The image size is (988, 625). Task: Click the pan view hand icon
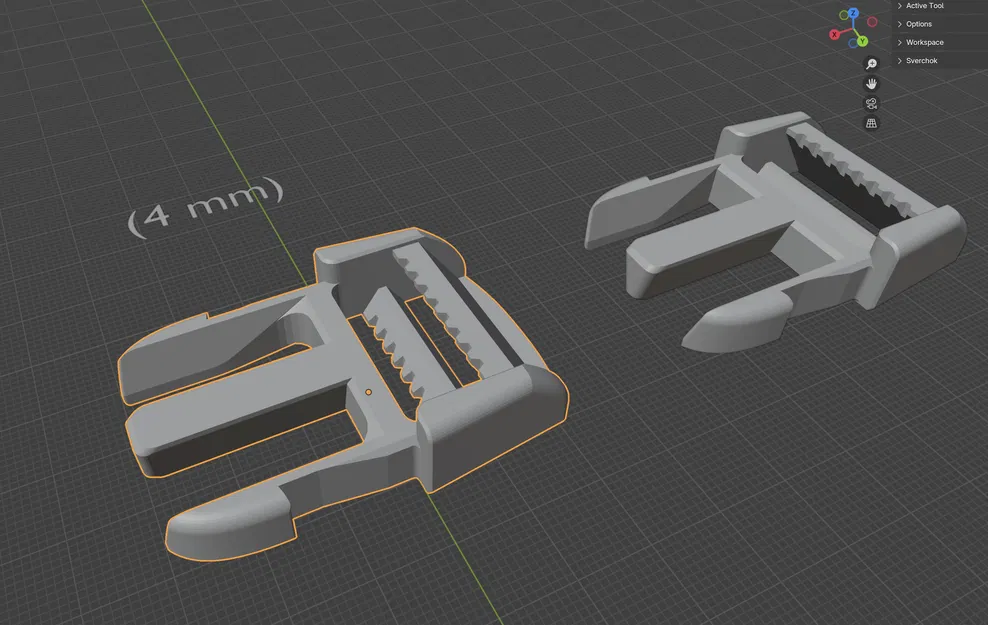point(871,84)
